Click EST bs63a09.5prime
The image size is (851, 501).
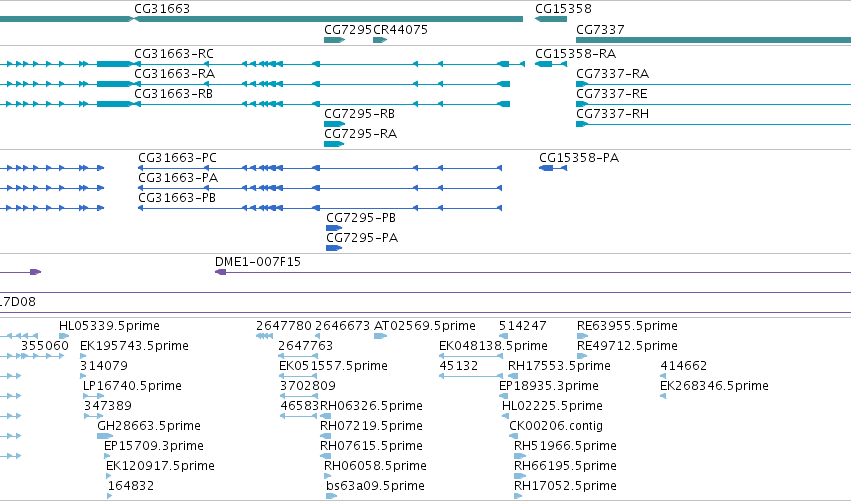[x=376, y=486]
